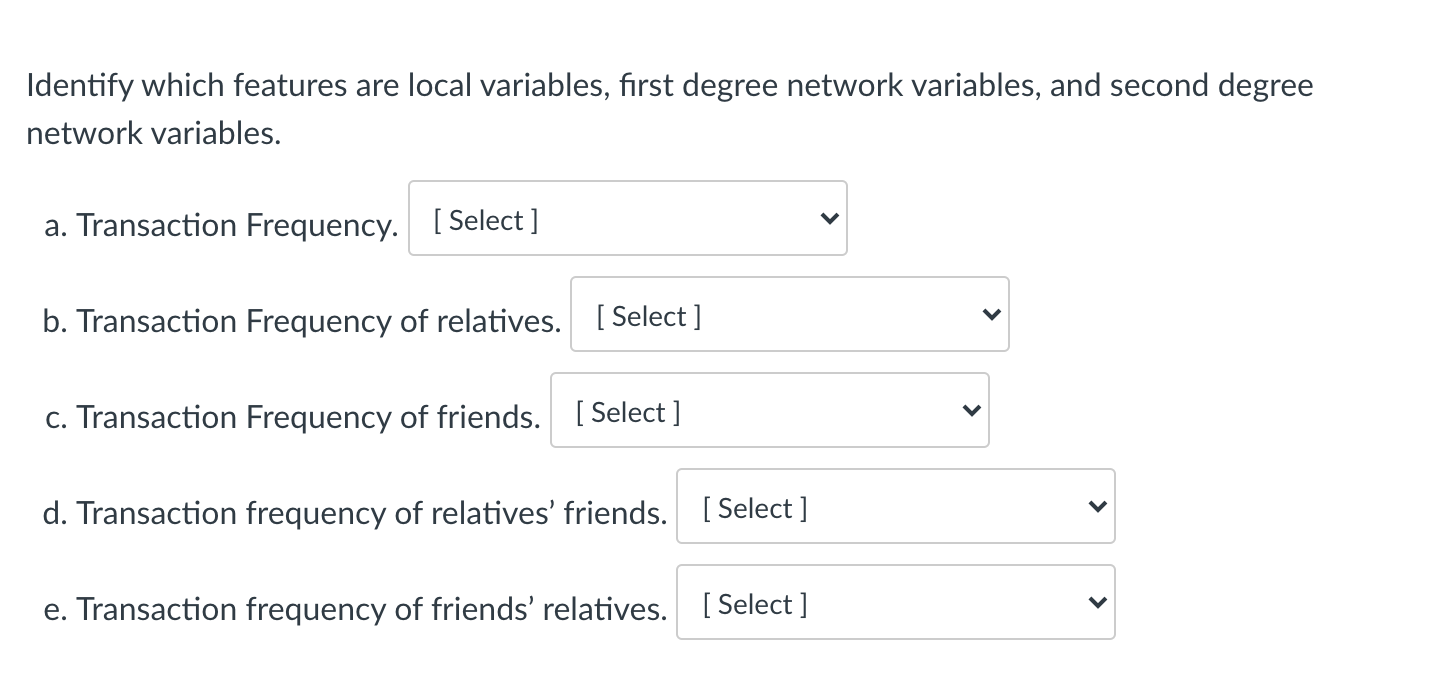The height and width of the screenshot is (700, 1440).
Task: Click the [Select] placeholder text in option c
Action: click(x=627, y=412)
